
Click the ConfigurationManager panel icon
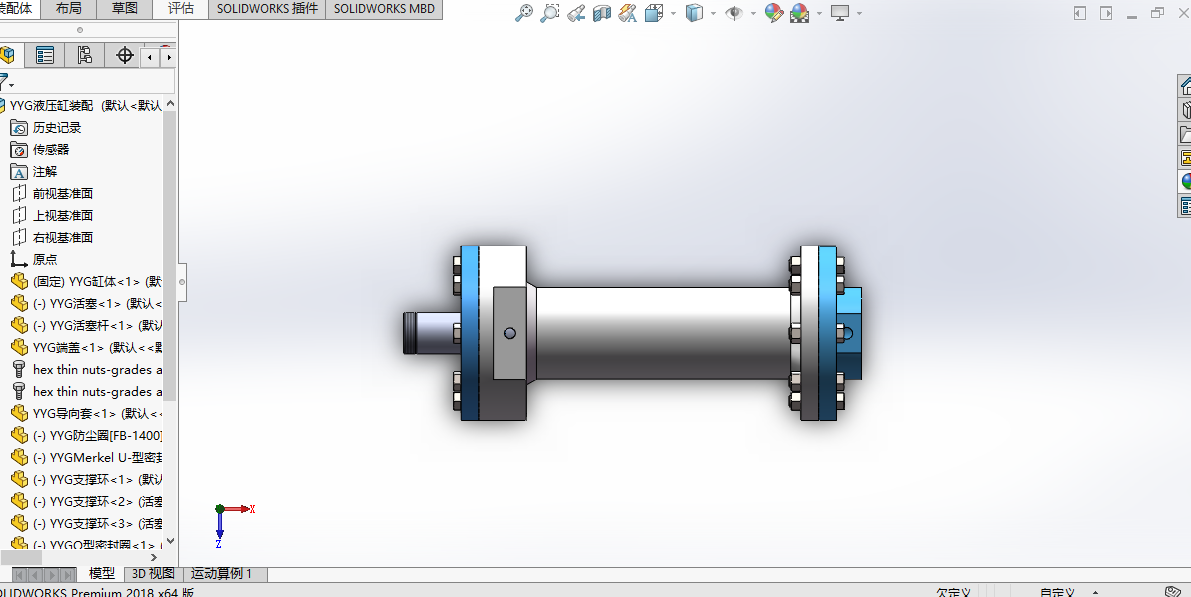click(84, 55)
